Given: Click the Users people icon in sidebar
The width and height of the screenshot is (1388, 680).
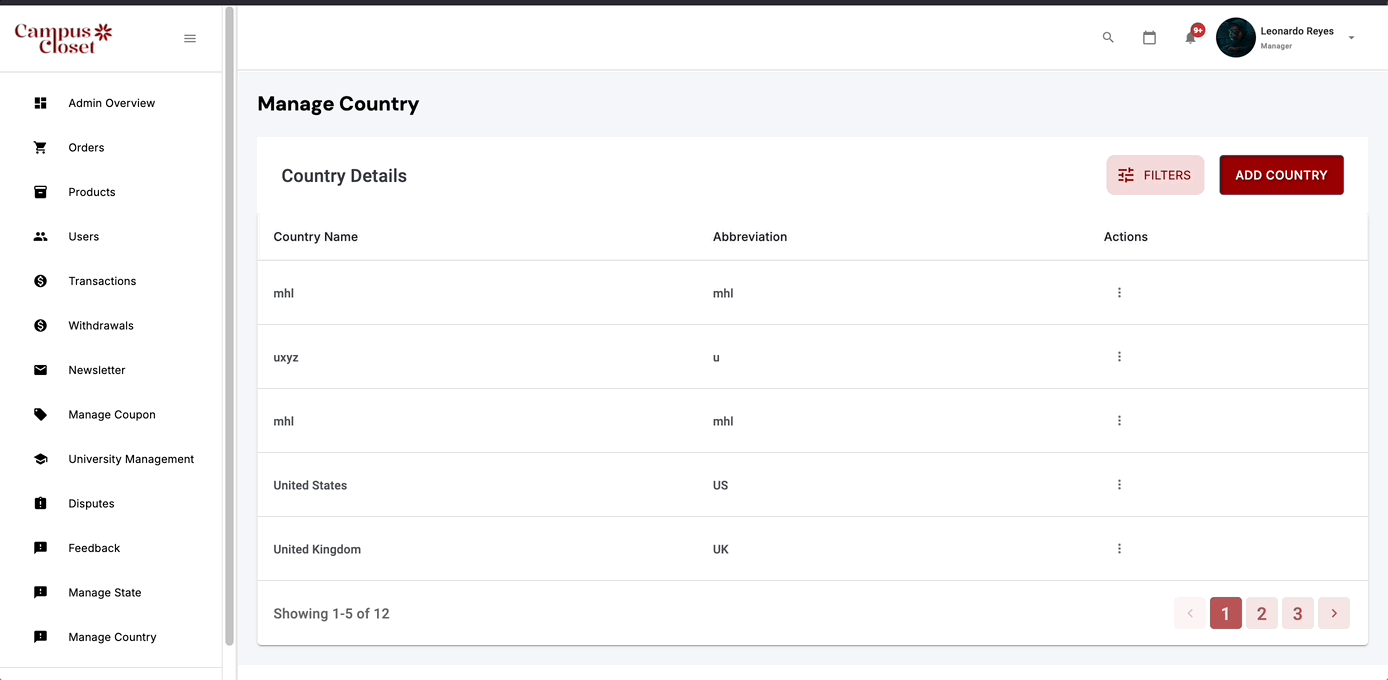Looking at the screenshot, I should tap(40, 237).
